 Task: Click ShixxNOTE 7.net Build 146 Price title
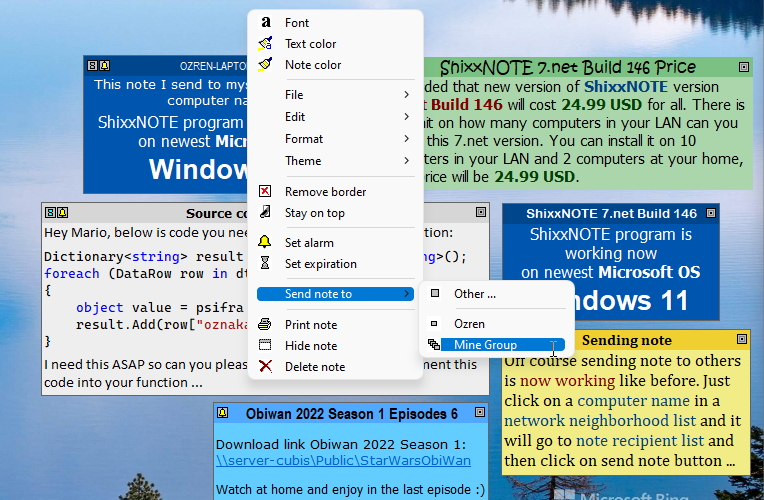click(568, 68)
